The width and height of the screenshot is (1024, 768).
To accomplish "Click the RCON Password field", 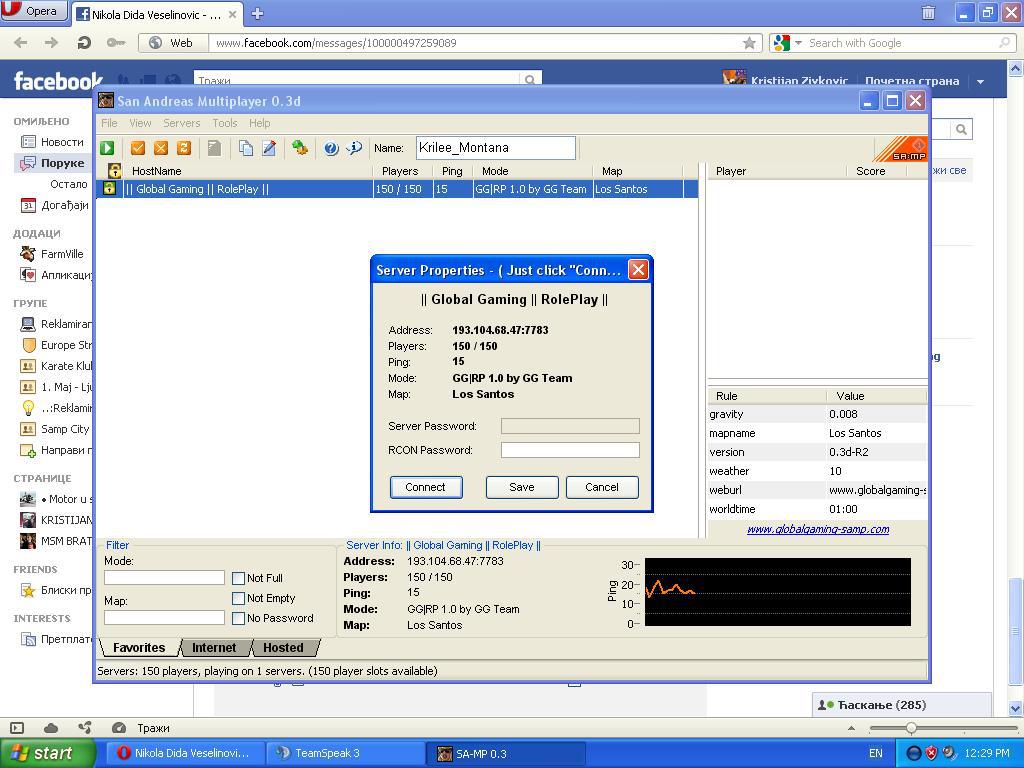I will coord(570,450).
